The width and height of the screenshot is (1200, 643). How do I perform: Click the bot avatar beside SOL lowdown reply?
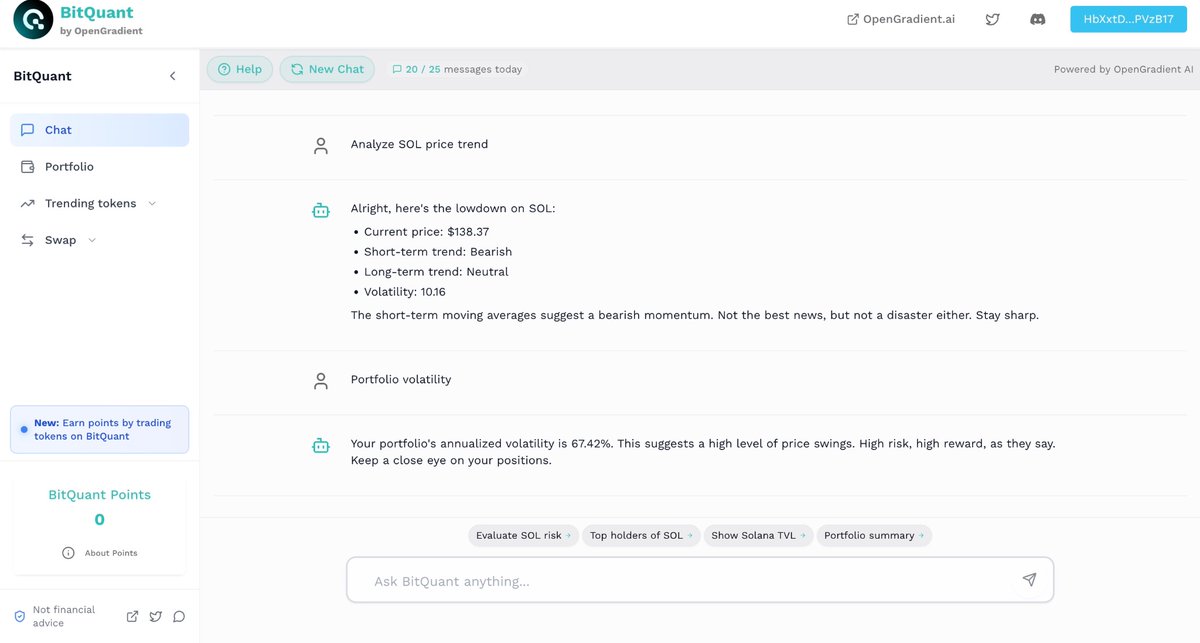(x=321, y=210)
